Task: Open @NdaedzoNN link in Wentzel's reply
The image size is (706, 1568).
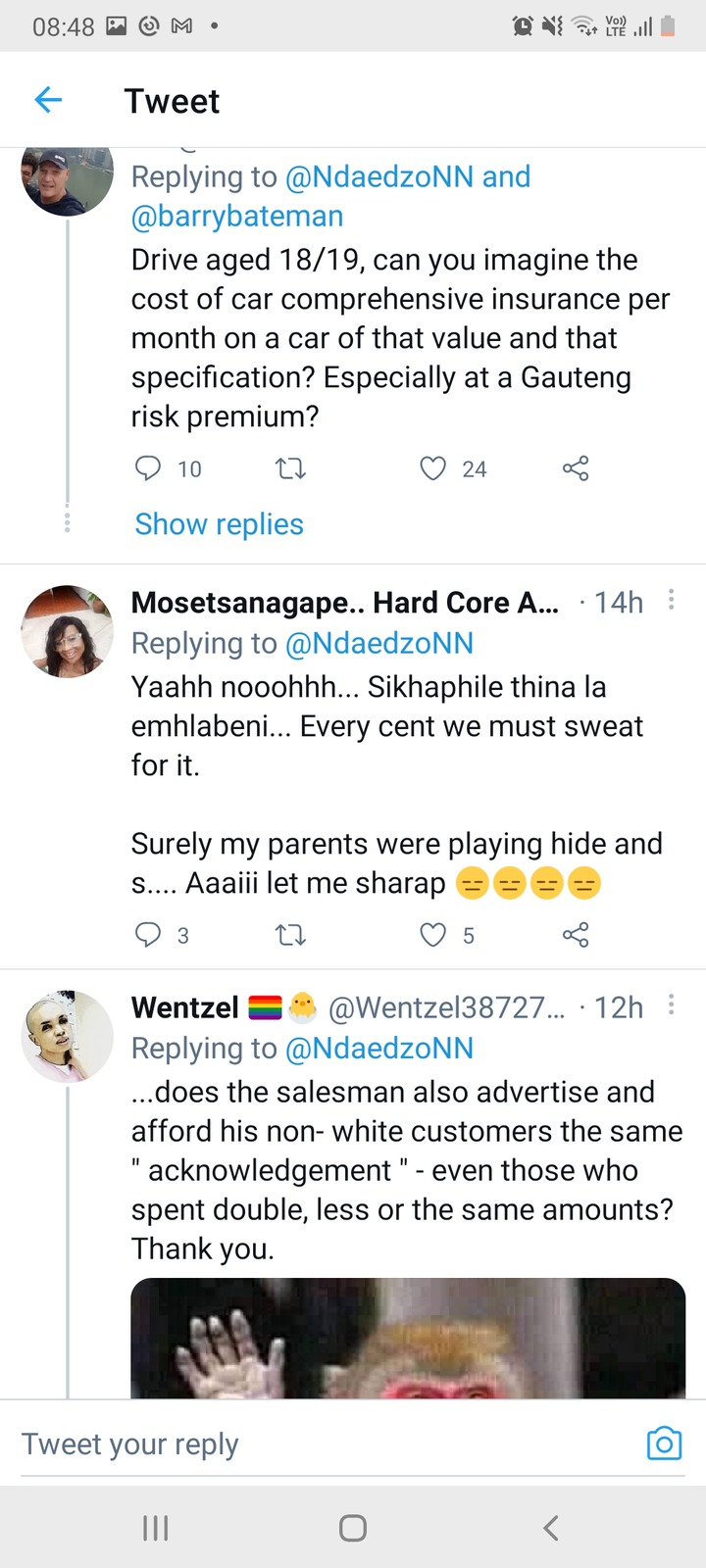Action: [378, 1048]
